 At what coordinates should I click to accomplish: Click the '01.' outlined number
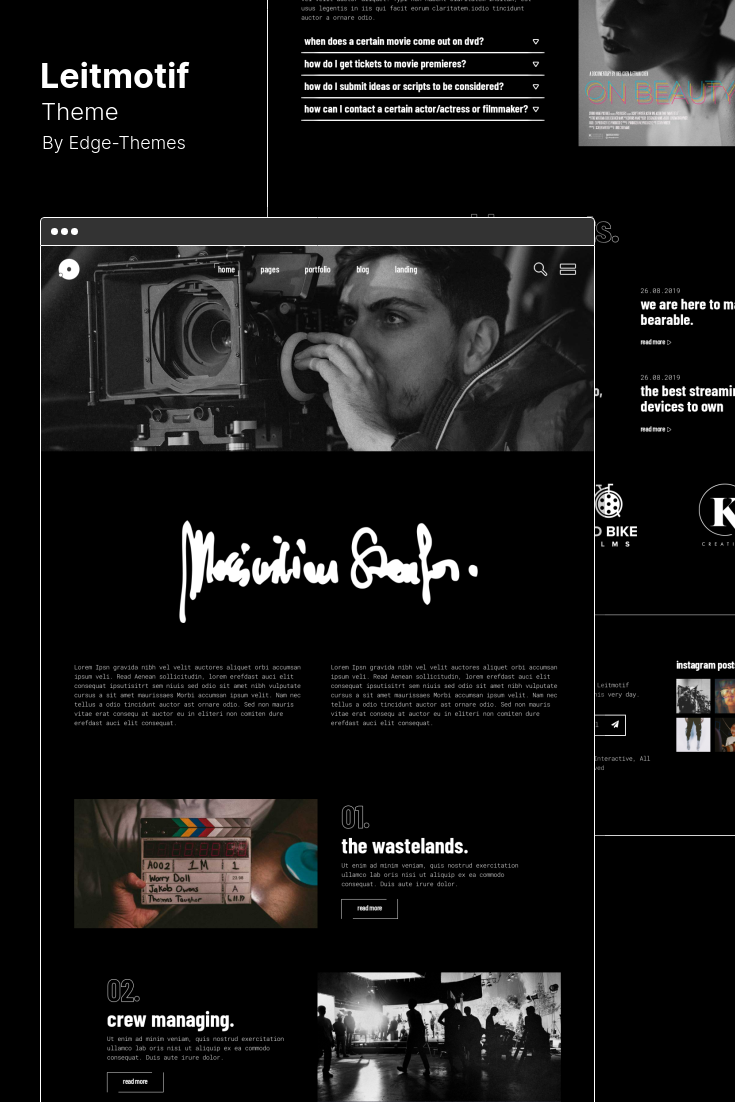click(x=356, y=817)
